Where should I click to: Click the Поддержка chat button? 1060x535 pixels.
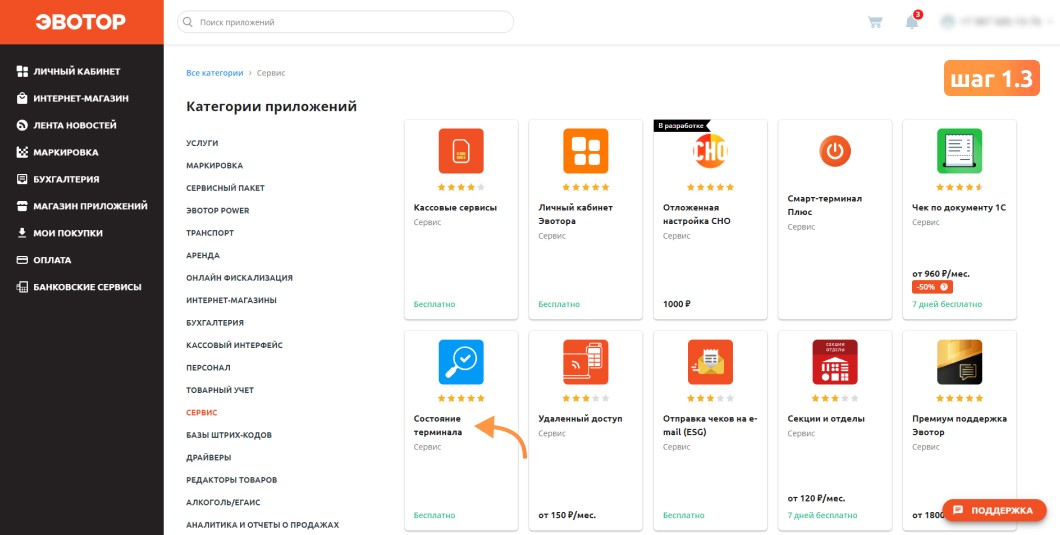994,511
